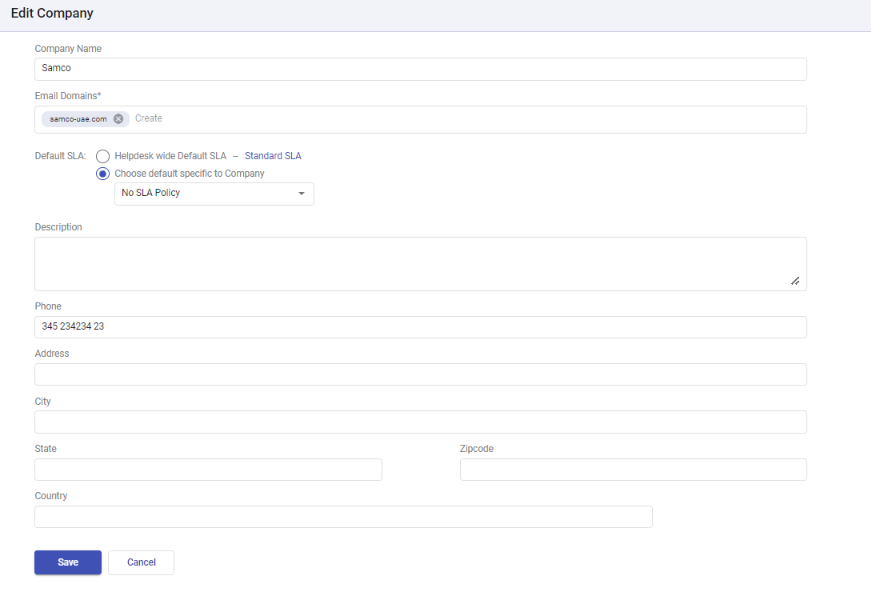This screenshot has width=871, height=599.
Task: Select Helpdesk wide Default SLA radio
Action: click(x=103, y=156)
